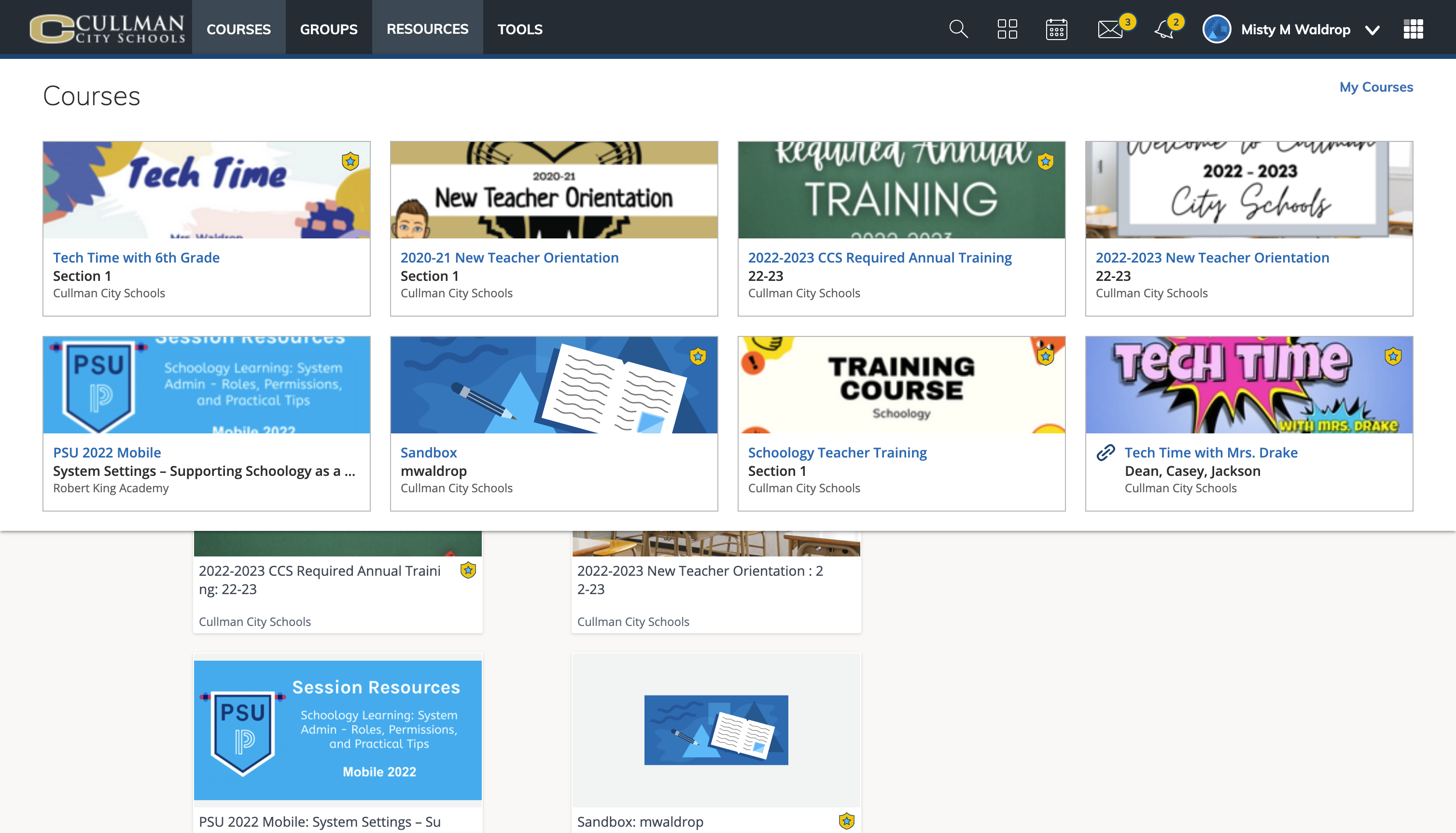The width and height of the screenshot is (1456, 833).
Task: Click the Training Course Schoology banner image
Action: tap(902, 385)
